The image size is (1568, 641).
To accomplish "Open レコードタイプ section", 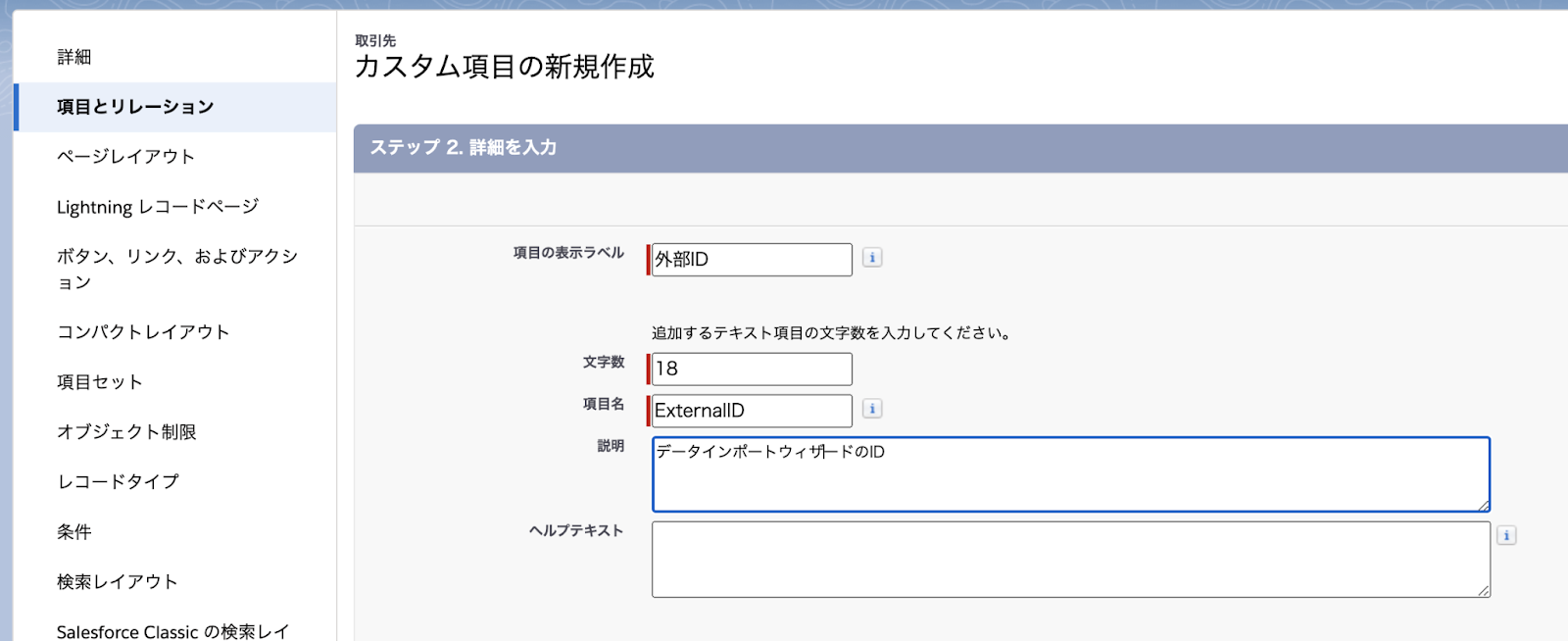I will (x=119, y=482).
